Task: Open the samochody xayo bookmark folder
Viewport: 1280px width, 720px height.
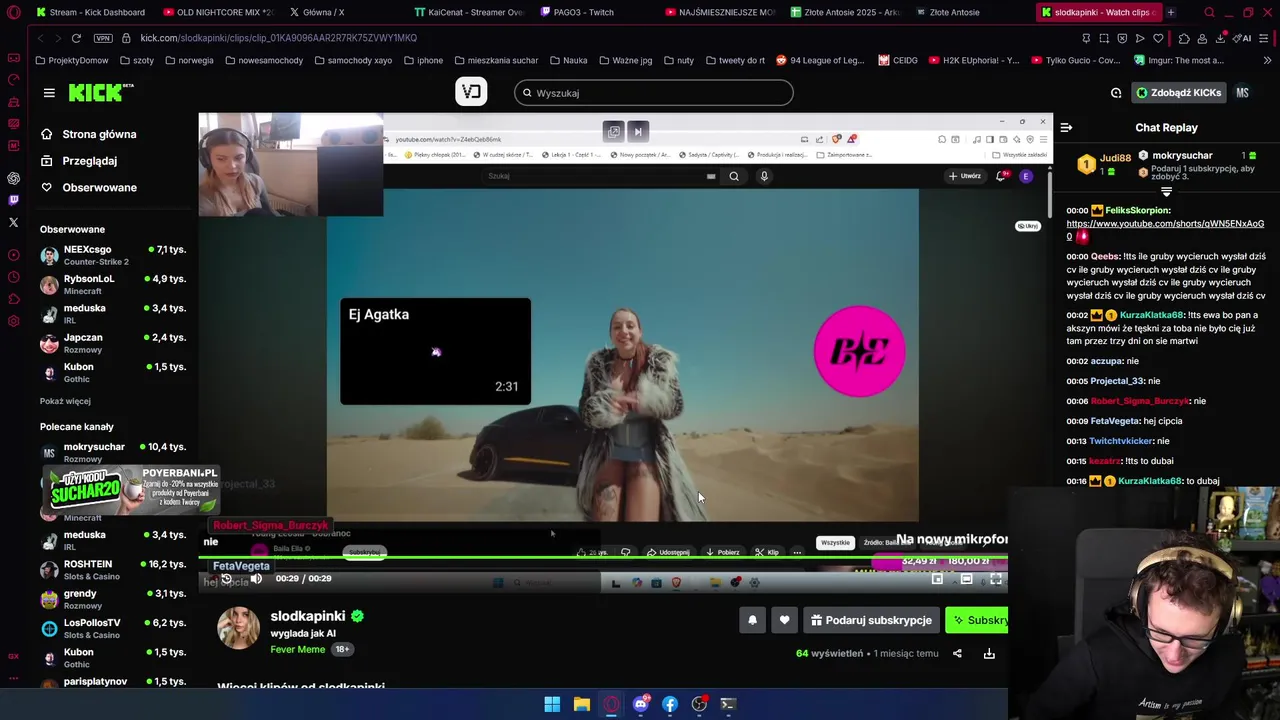Action: (x=353, y=60)
